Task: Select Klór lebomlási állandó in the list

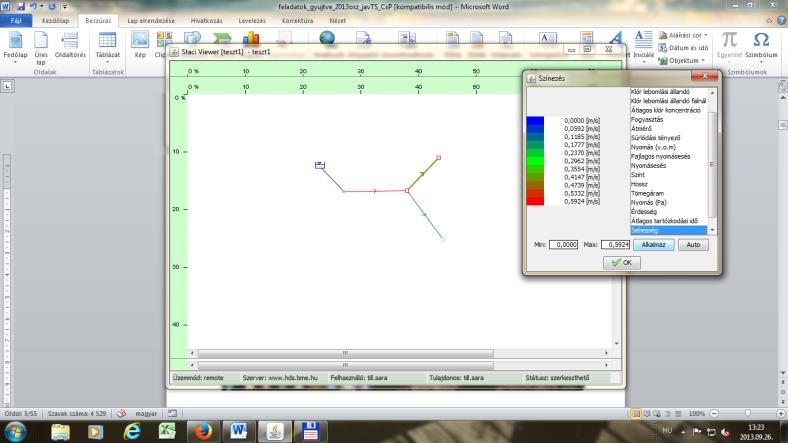Action: click(668, 92)
